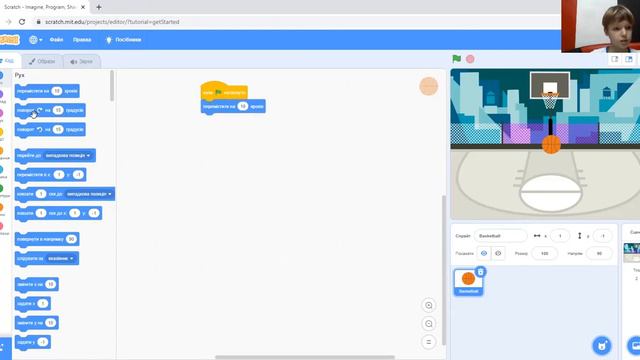Click the green flag inside the hat block
640x360 pixels.
[x=218, y=93]
